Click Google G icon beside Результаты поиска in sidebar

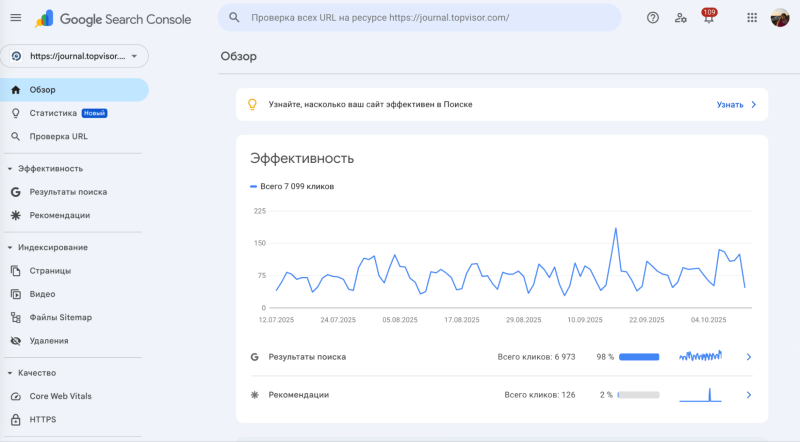pos(16,192)
